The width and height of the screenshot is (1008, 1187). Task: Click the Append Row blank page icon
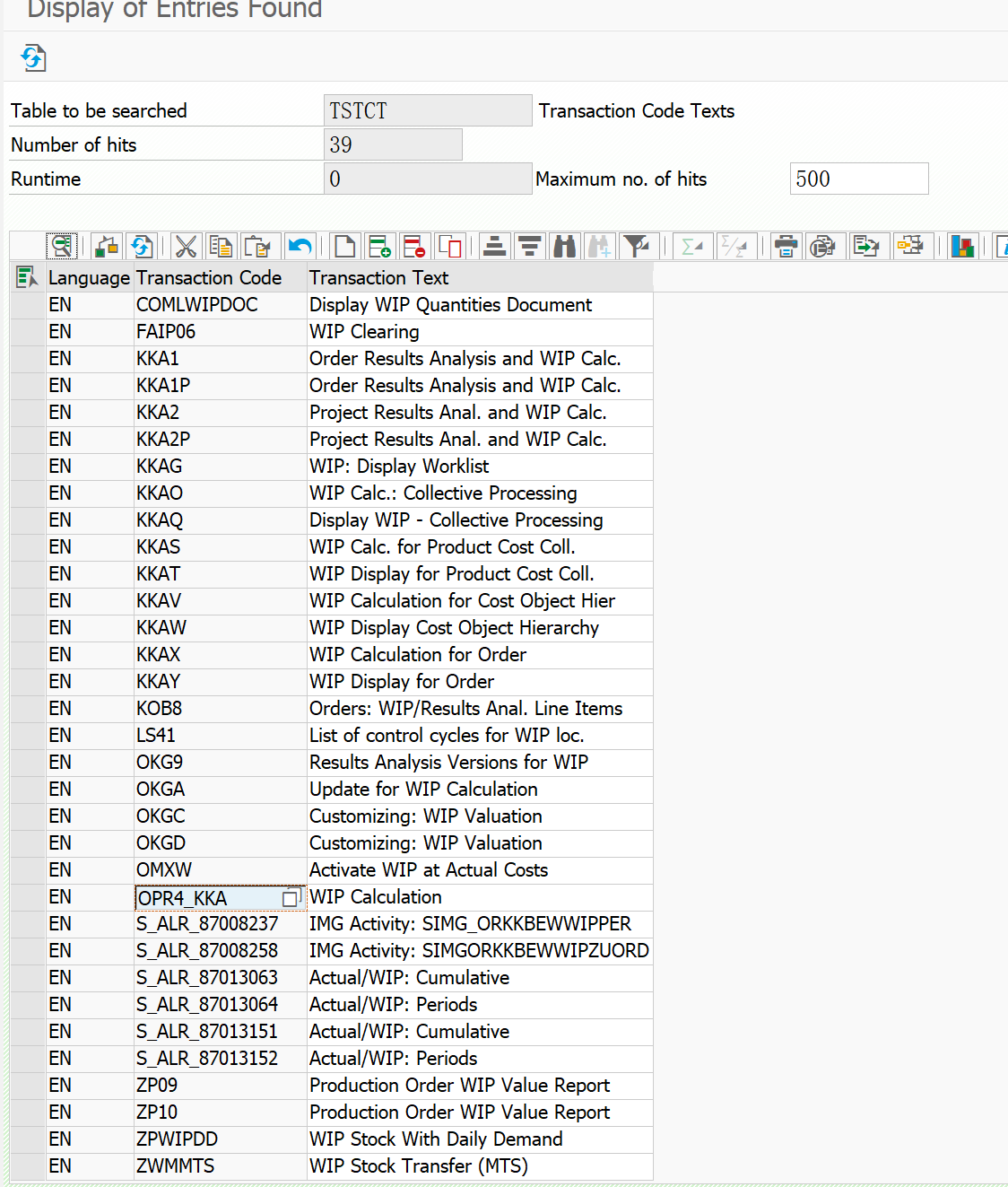click(344, 246)
